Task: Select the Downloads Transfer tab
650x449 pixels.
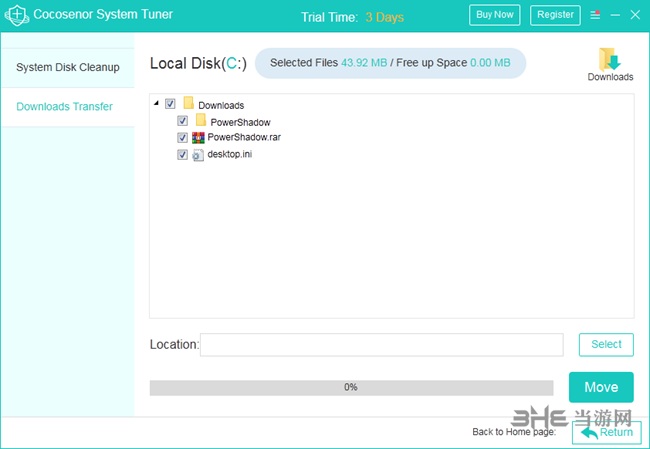Action: coord(68,107)
